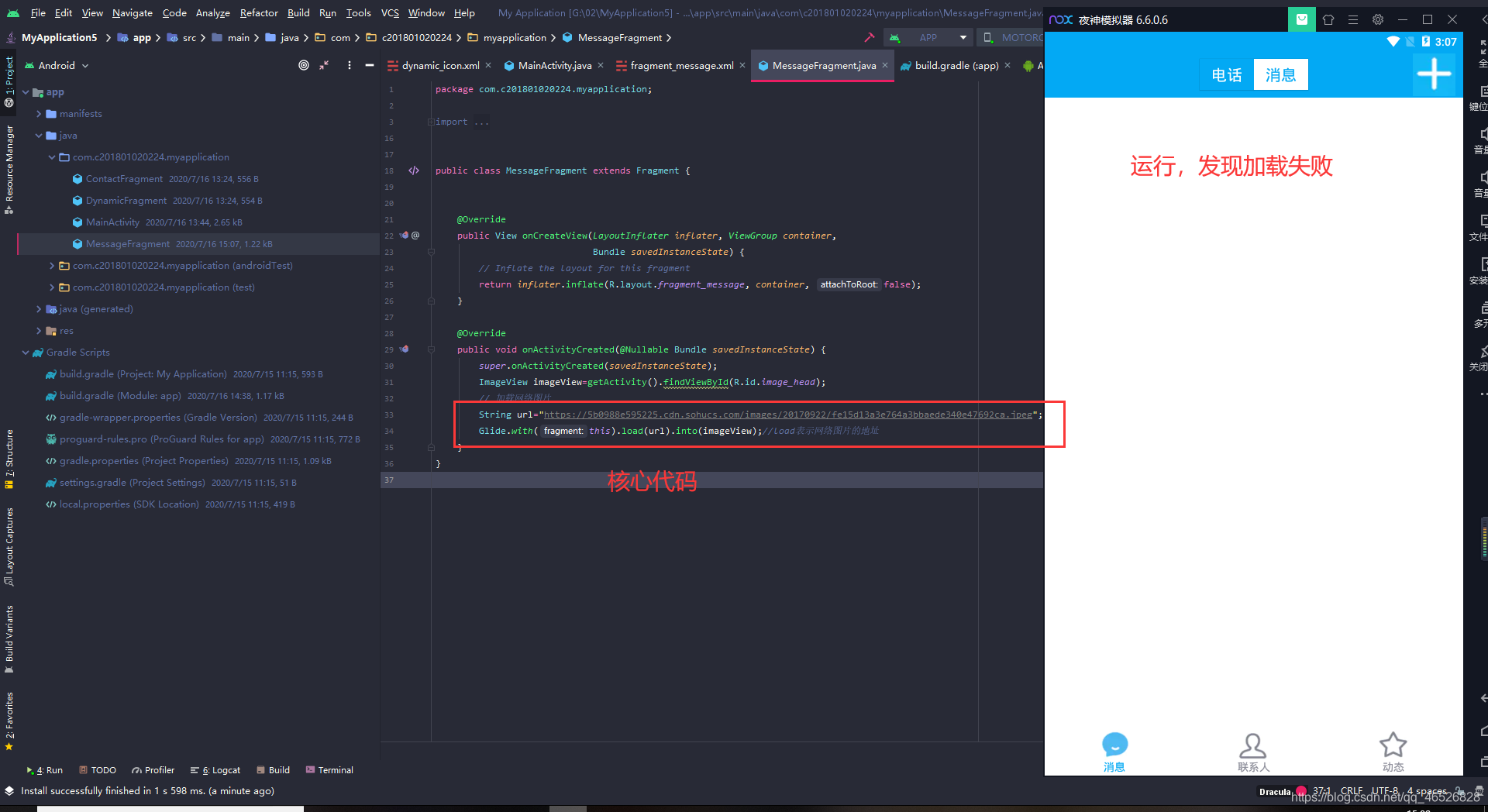Open the File menu
Image resolution: width=1488 pixels, height=812 pixels.
tap(38, 12)
